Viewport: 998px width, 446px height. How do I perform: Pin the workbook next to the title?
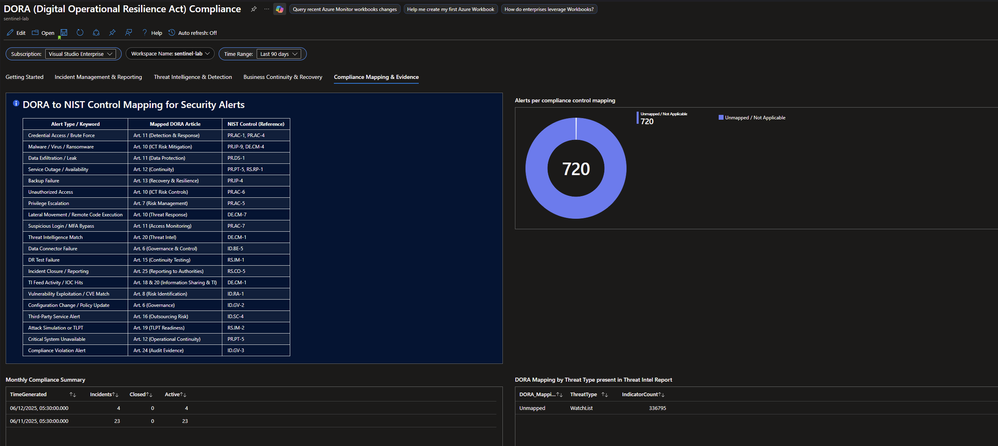[x=253, y=9]
